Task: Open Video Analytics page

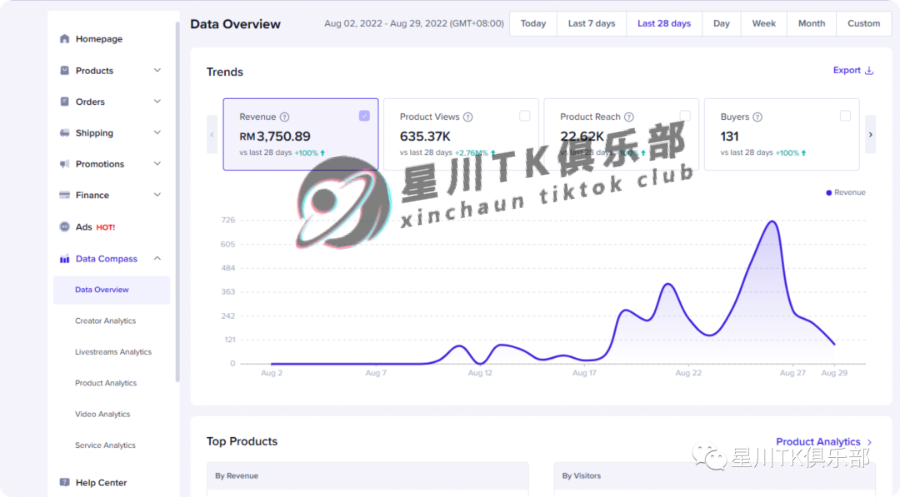Action: point(103,414)
